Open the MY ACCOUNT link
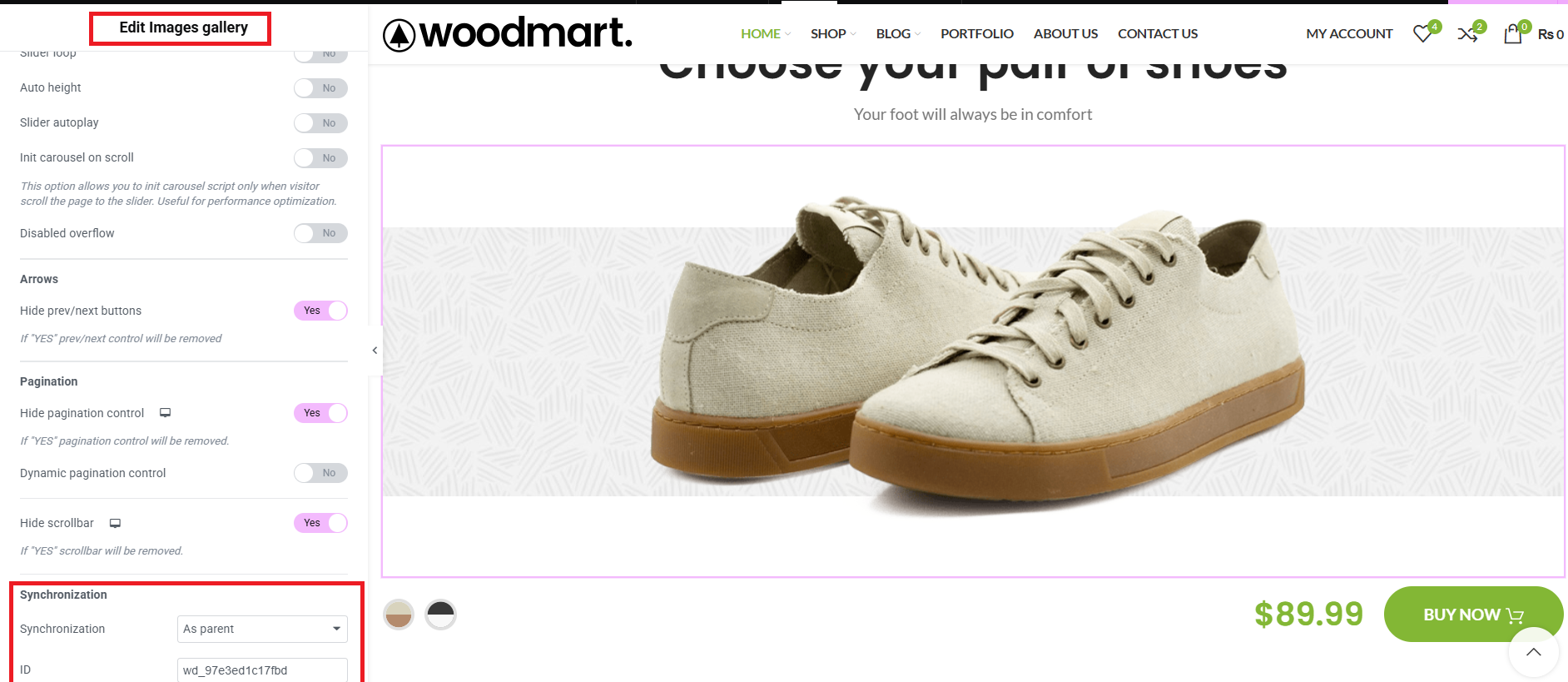The image size is (1568, 682). [1349, 34]
